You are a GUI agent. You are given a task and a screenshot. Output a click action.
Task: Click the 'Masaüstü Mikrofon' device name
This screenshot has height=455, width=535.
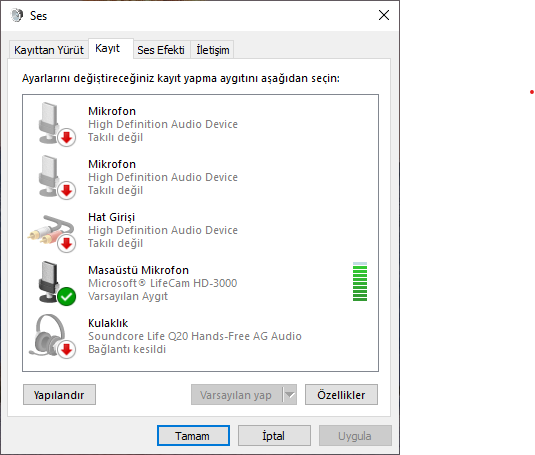click(138, 270)
